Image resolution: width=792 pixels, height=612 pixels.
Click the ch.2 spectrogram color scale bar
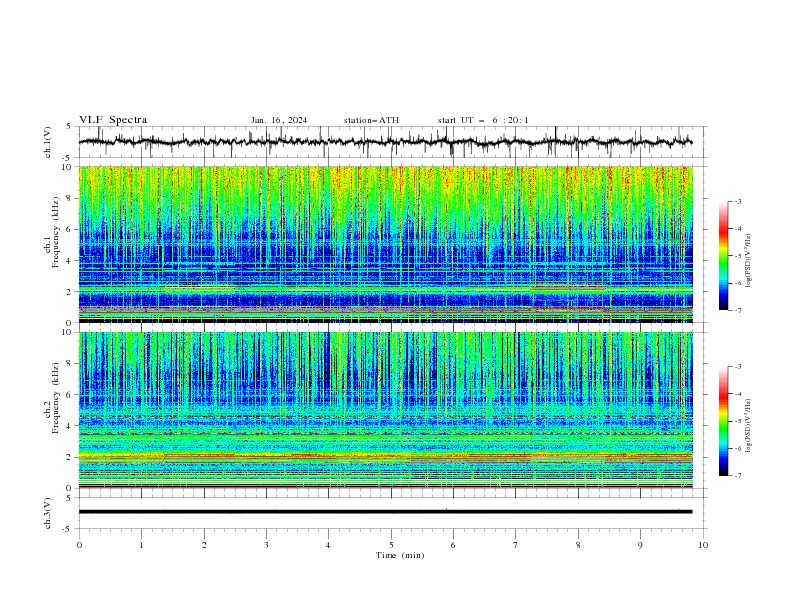click(723, 421)
